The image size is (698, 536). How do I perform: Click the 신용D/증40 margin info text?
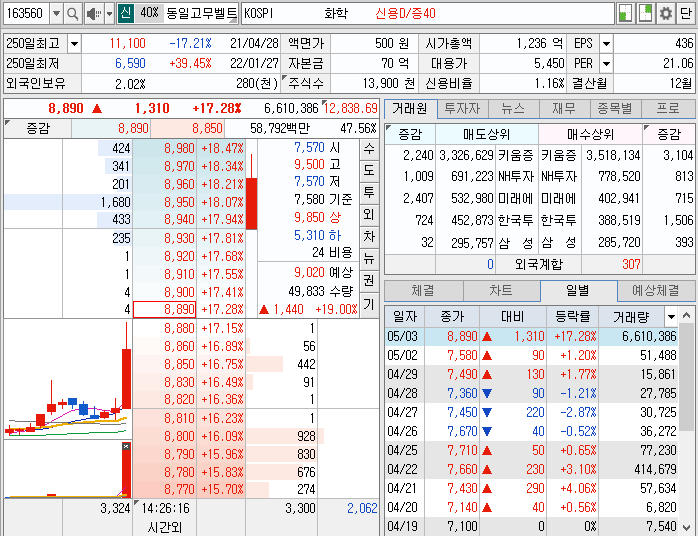coord(405,13)
